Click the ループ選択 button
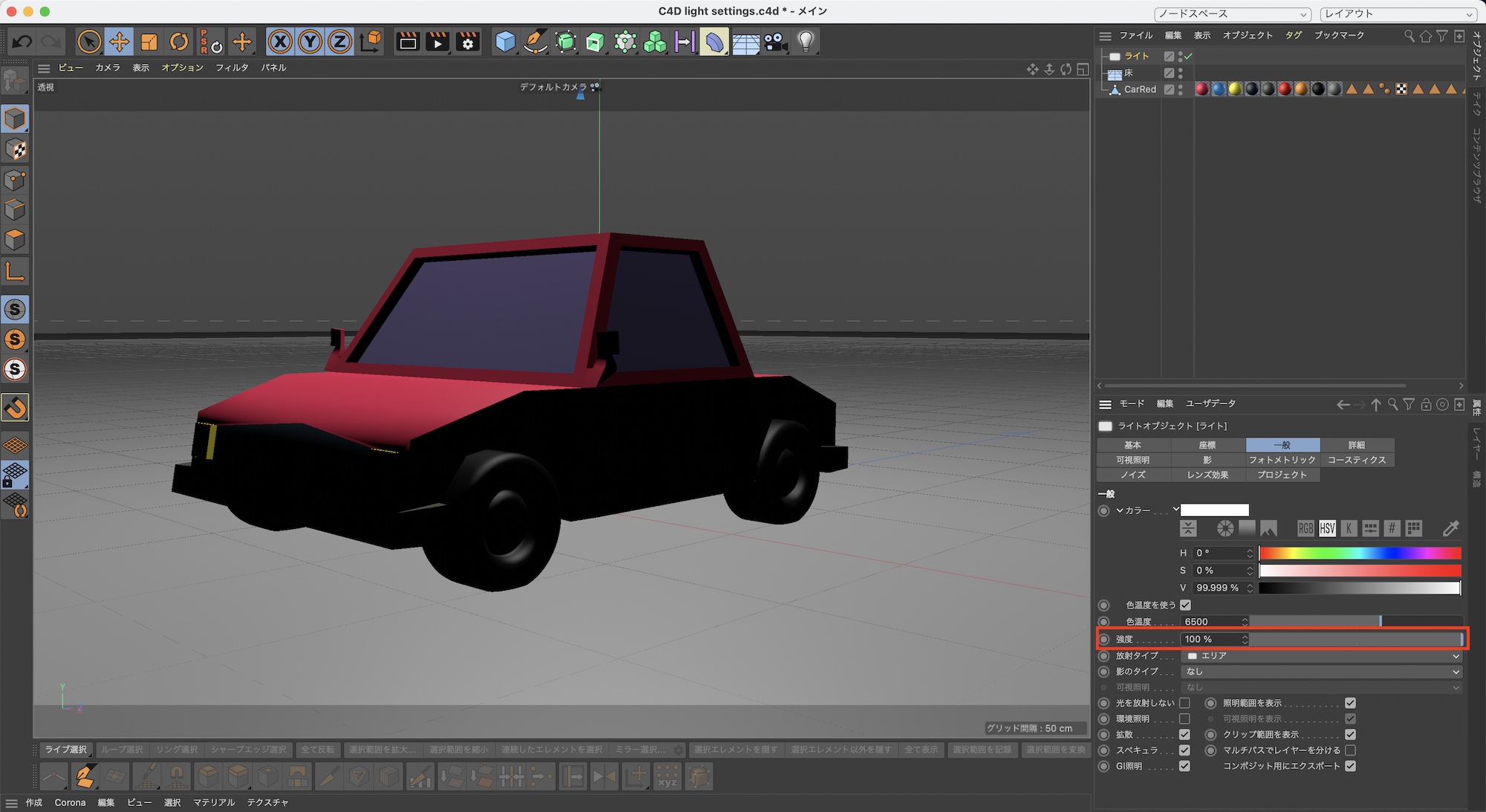This screenshot has height=812, width=1486. tap(122, 750)
